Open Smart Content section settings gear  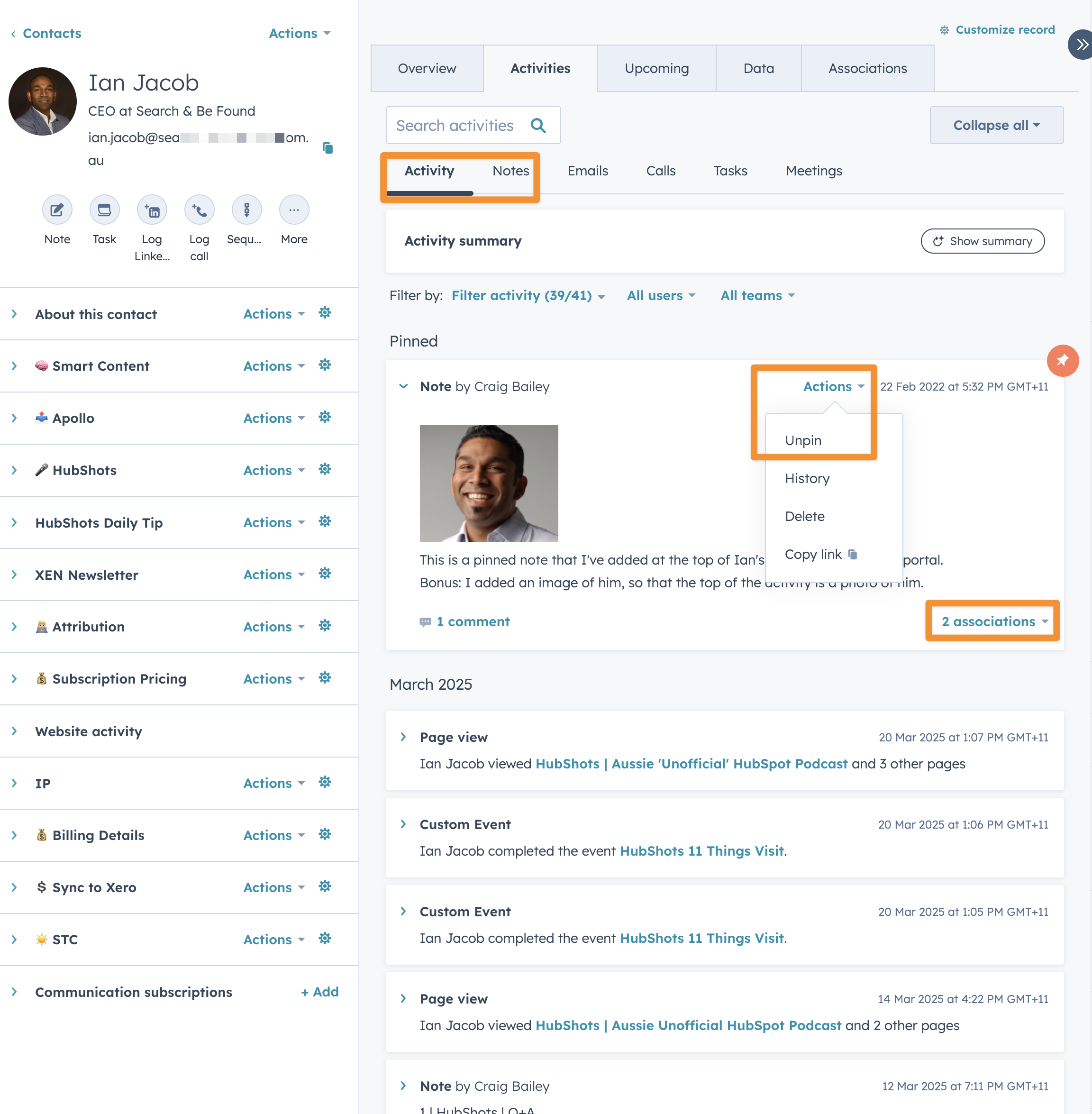[325, 365]
